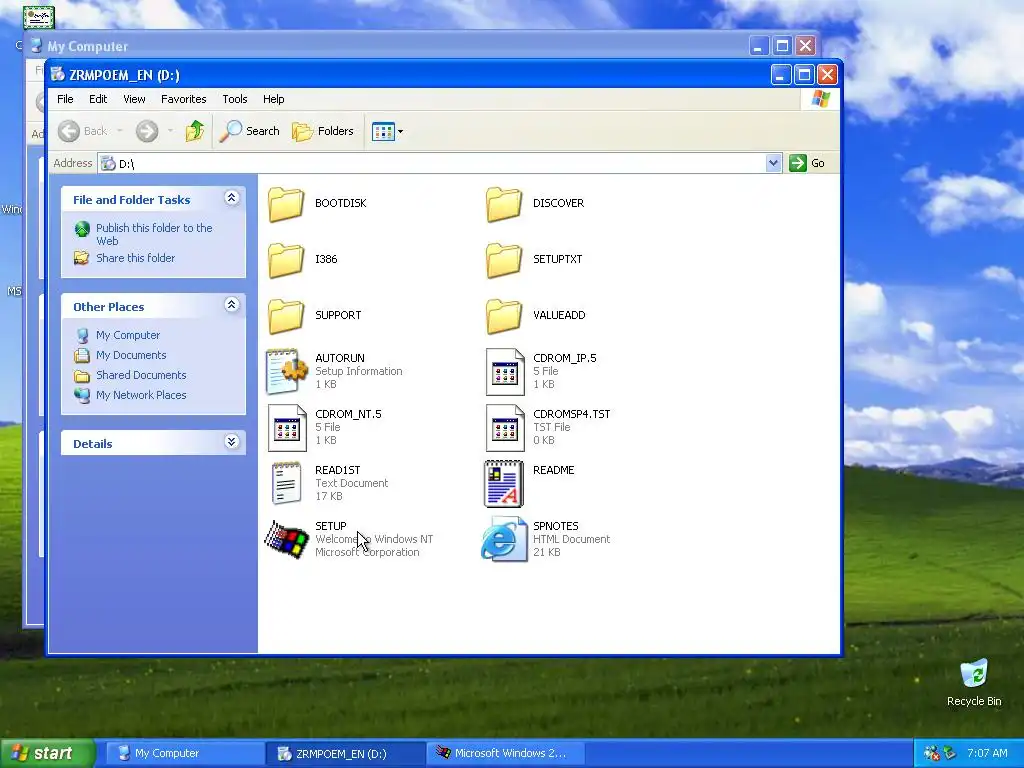
Task: Select the CDROMSP4.TST file icon
Action: [x=505, y=428]
